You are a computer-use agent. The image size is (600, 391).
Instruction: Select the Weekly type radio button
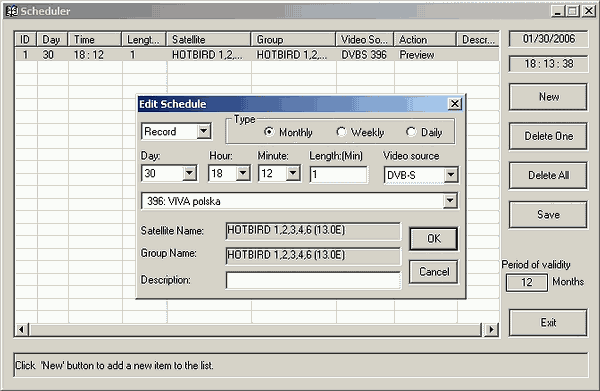(341, 132)
